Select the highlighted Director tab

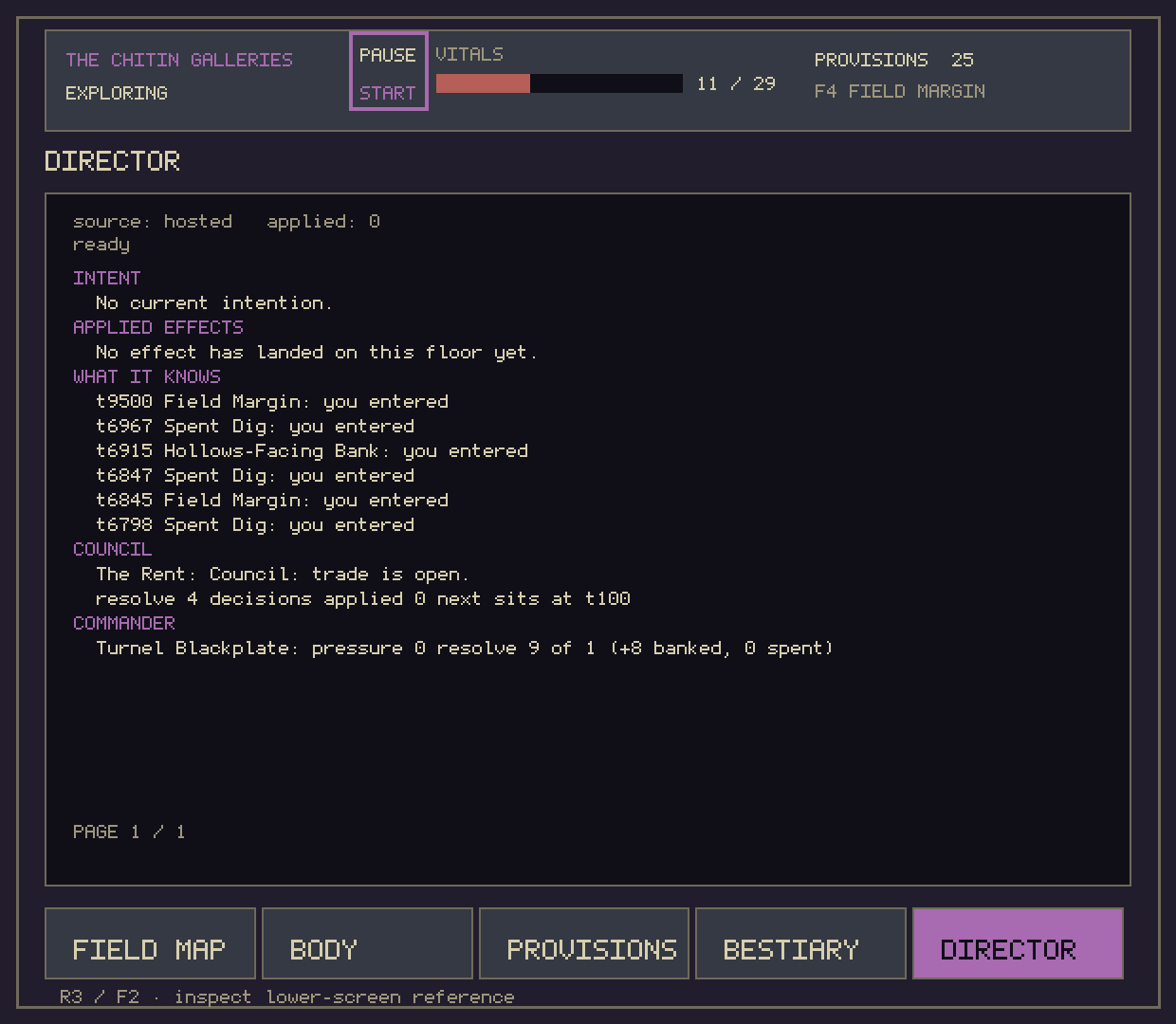[1018, 943]
